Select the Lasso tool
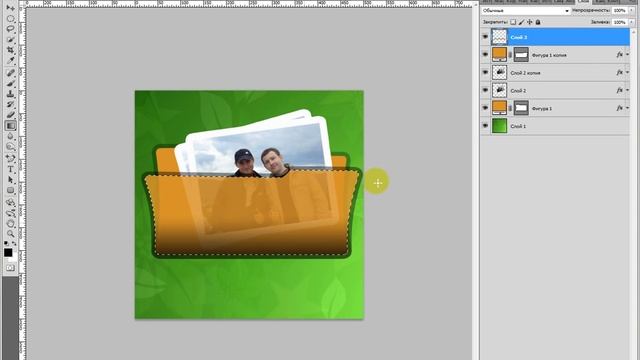Screen dimensions: 640x360 (10, 29)
